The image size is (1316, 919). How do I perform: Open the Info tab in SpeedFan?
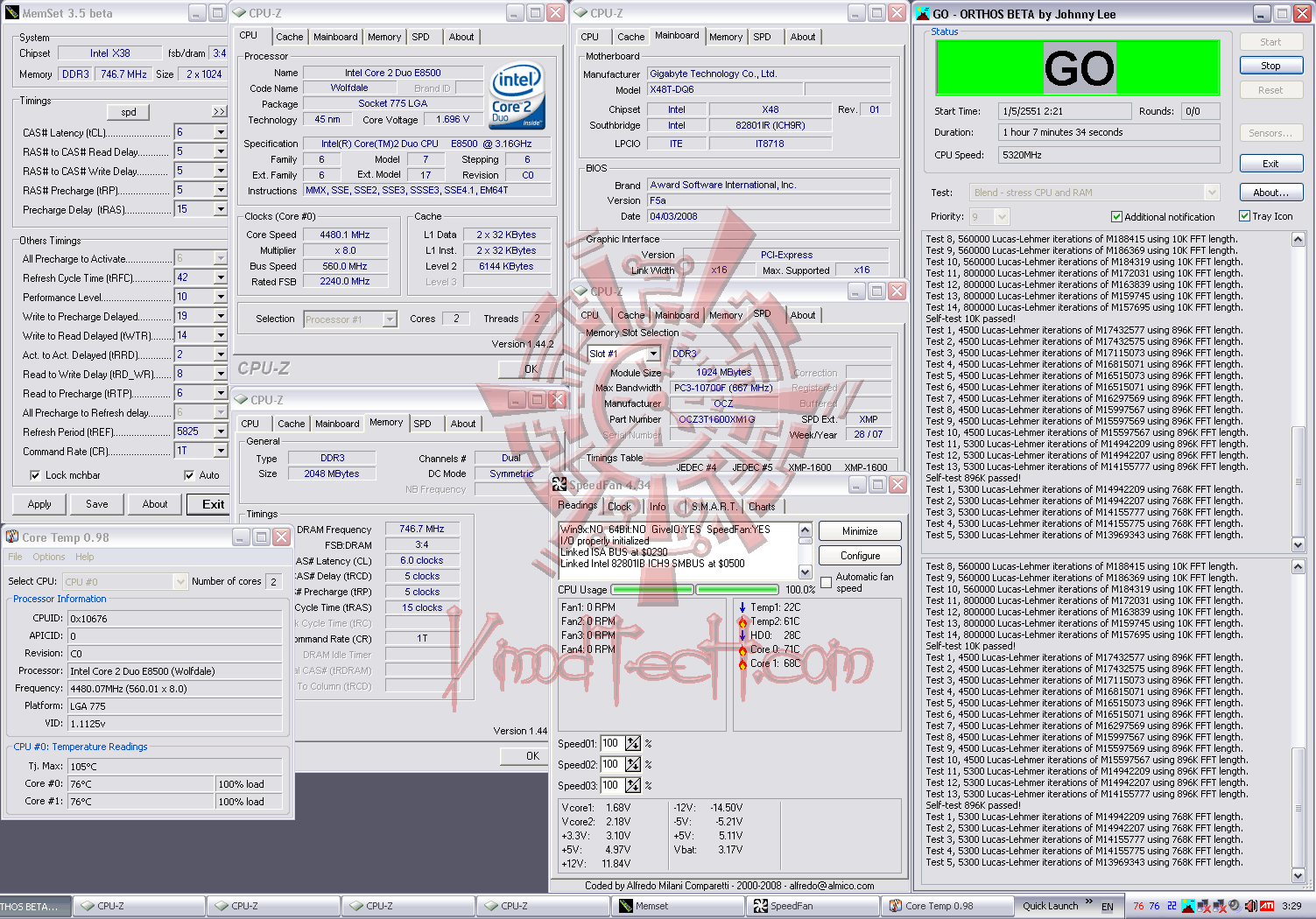point(658,507)
